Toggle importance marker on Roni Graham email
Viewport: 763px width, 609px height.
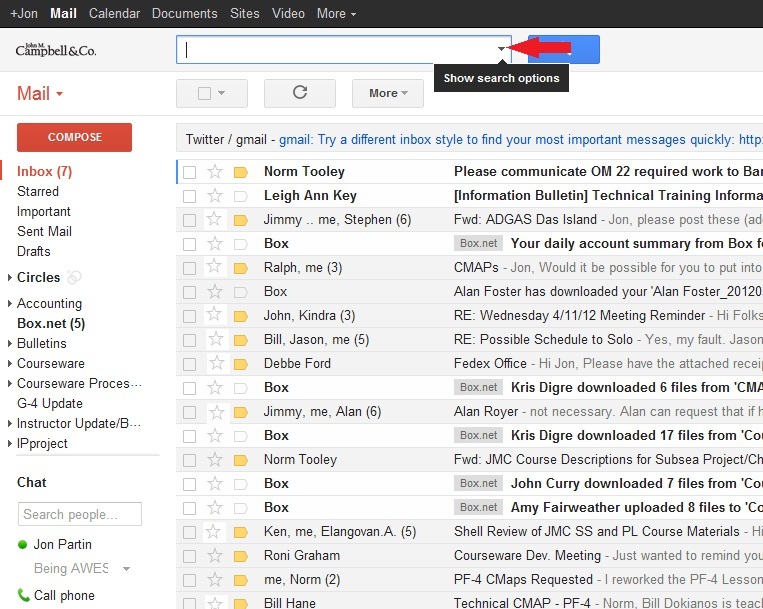(241, 556)
